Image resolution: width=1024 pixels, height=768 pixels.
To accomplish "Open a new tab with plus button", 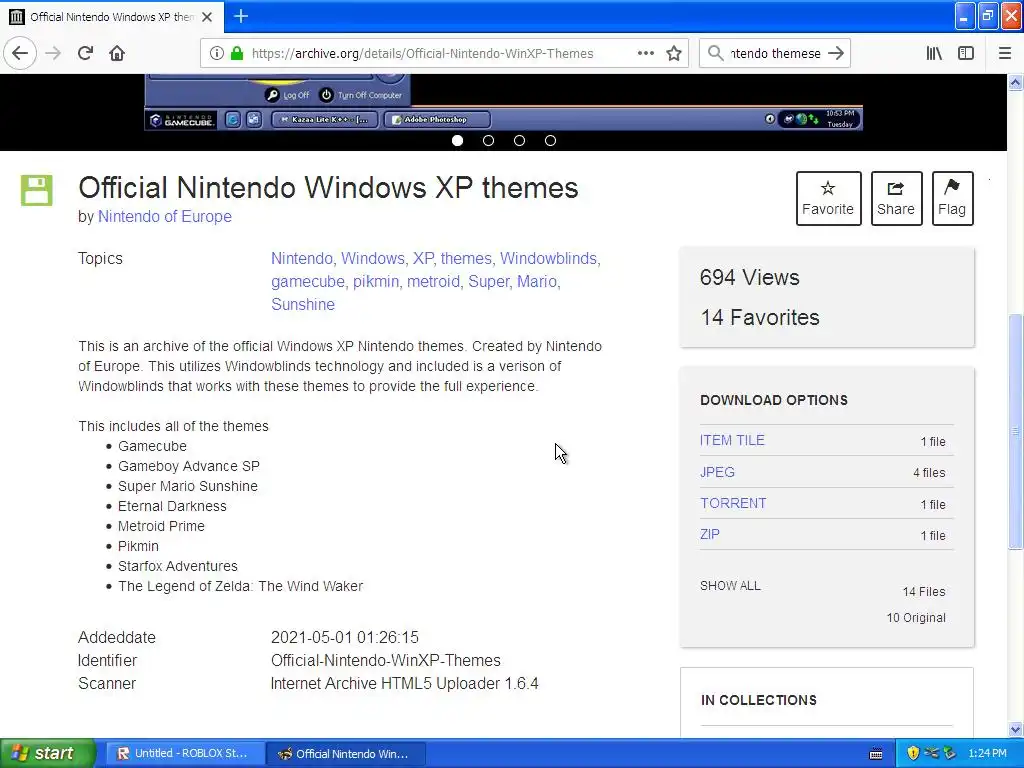I will (x=241, y=16).
